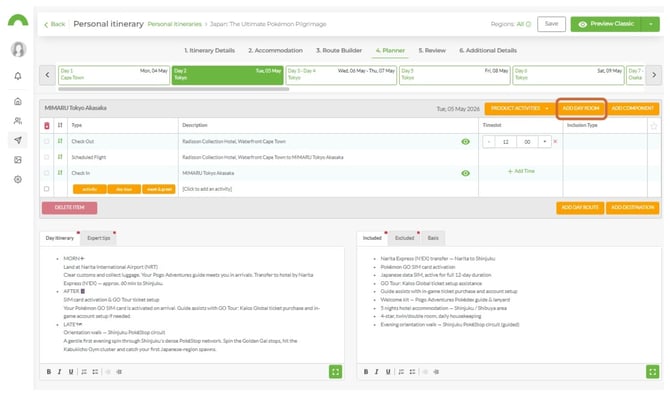
Task: Go to step 3. Route Builder
Action: (339, 50)
